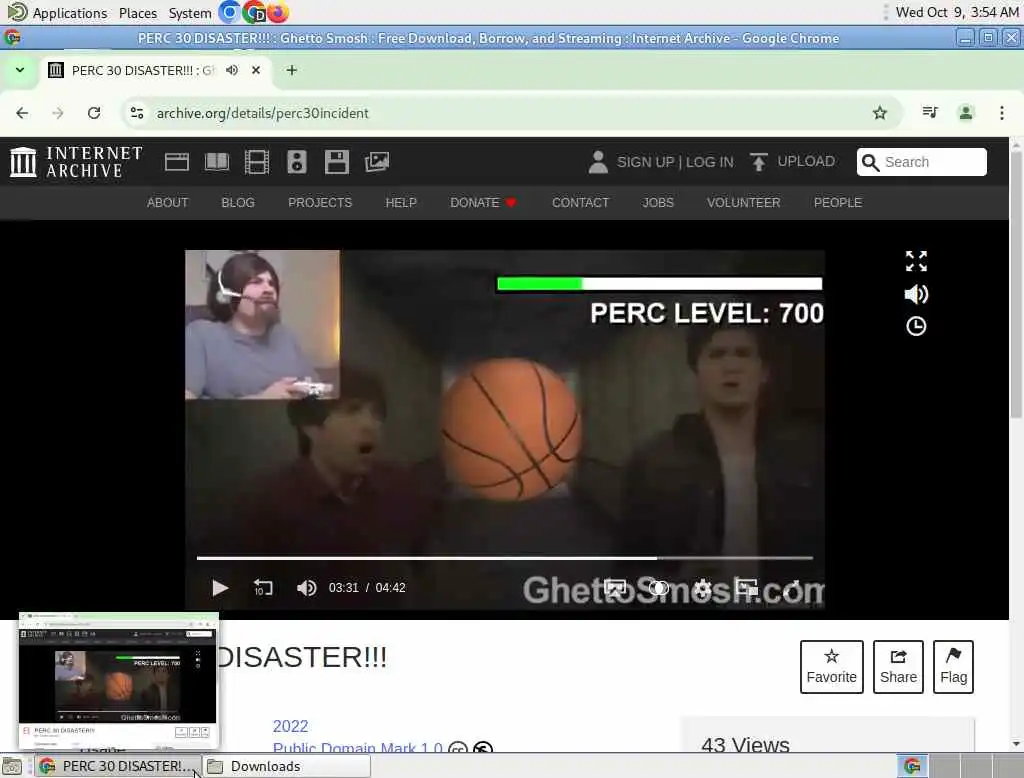Viewport: 1024px width, 778px height.
Task: Open the Places menu
Action: [138, 13]
